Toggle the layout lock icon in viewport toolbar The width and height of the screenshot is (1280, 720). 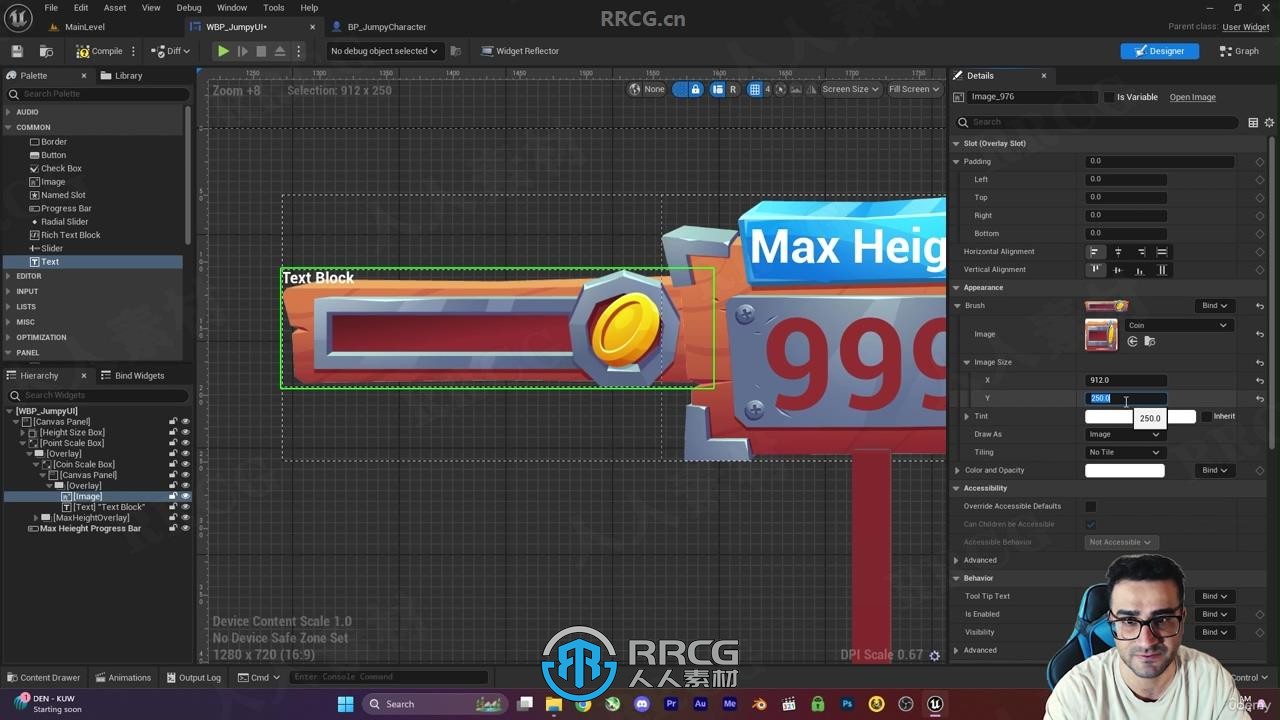[695, 89]
